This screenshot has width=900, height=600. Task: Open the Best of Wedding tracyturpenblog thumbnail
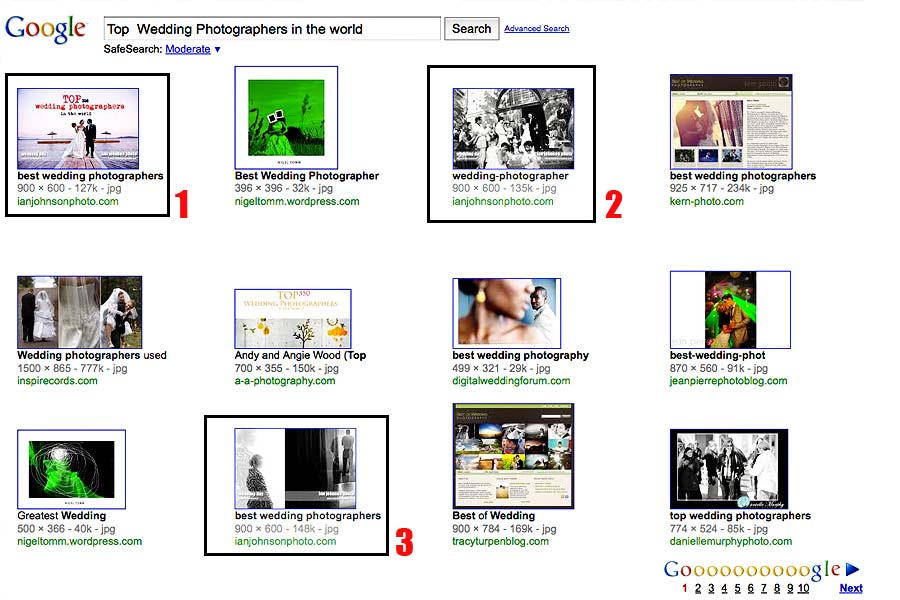tap(513, 456)
